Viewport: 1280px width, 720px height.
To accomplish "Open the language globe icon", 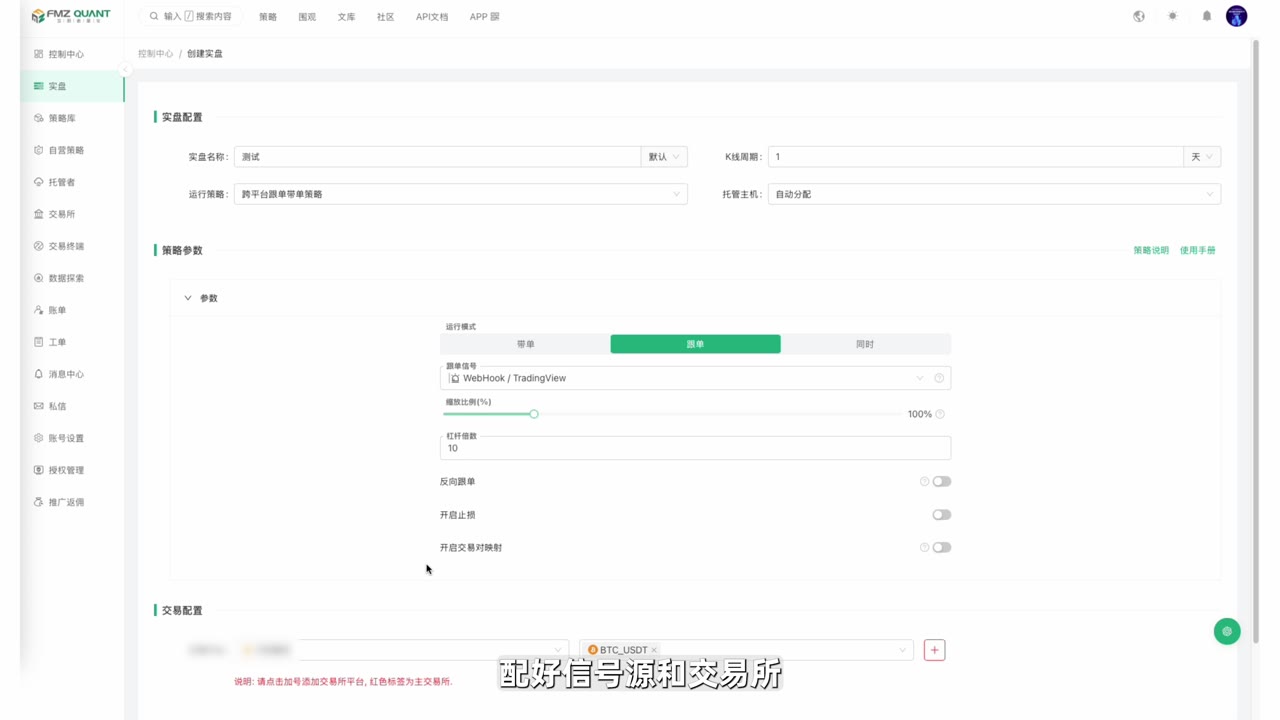I will coord(1139,16).
